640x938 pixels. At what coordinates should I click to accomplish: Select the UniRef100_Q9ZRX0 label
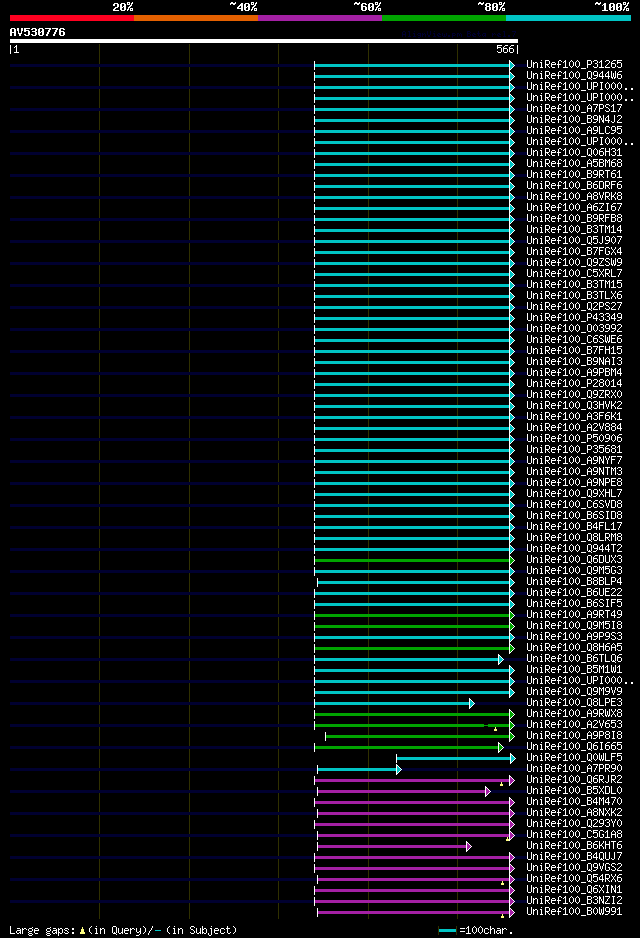click(574, 394)
